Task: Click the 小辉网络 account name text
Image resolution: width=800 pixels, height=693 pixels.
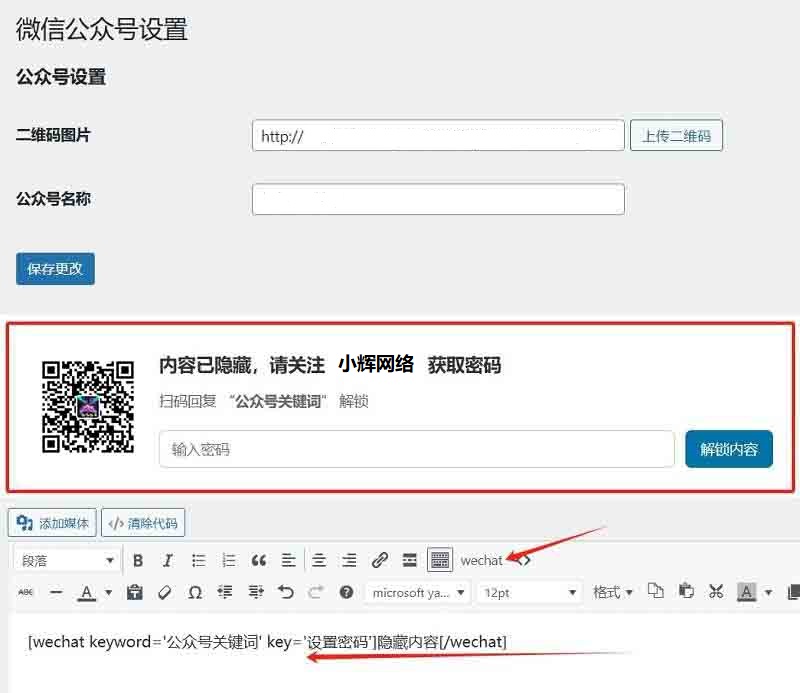Action: click(376, 364)
